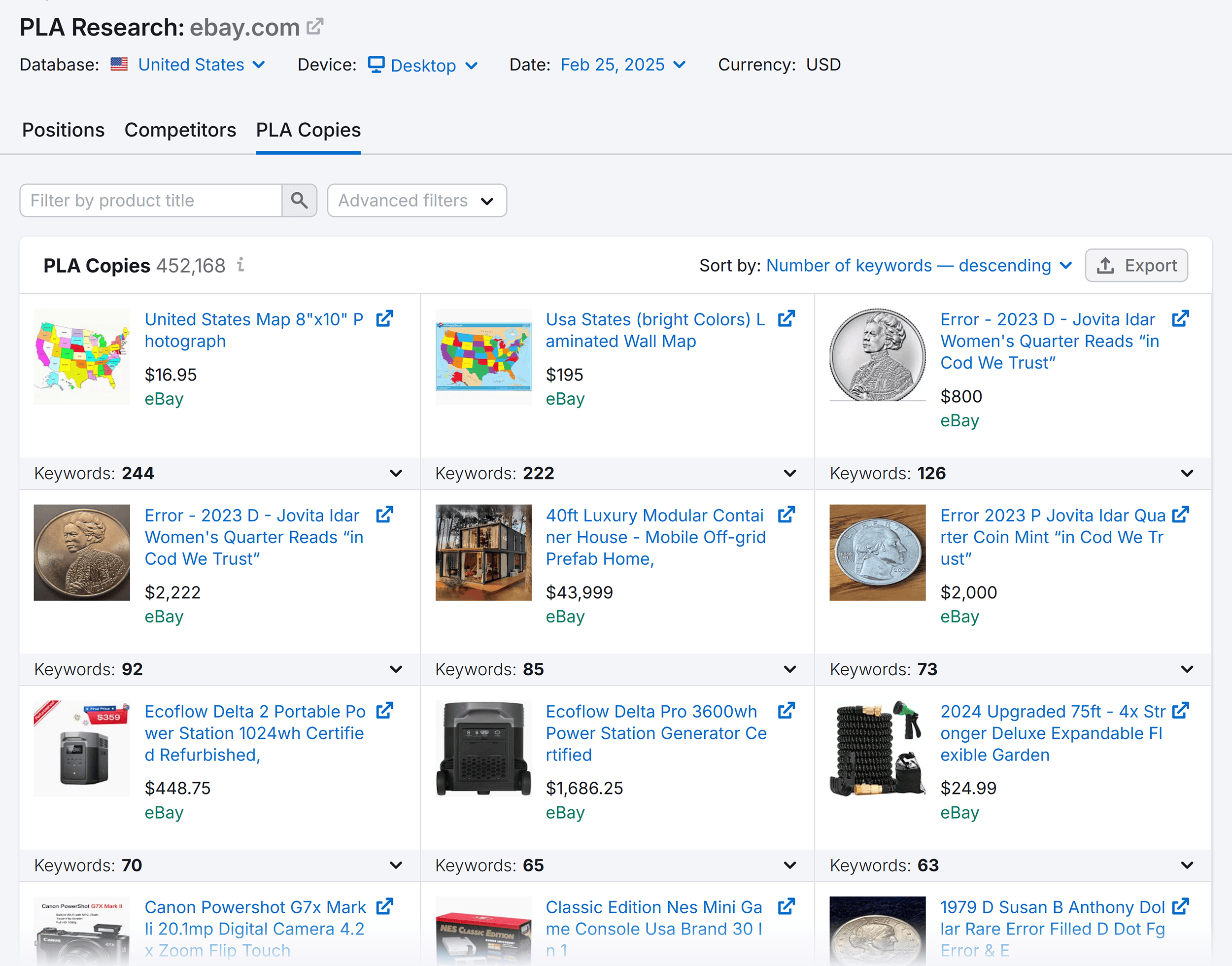Click the colorful United States map thumbnail
Screen dimensions: 1232x966
click(x=82, y=356)
